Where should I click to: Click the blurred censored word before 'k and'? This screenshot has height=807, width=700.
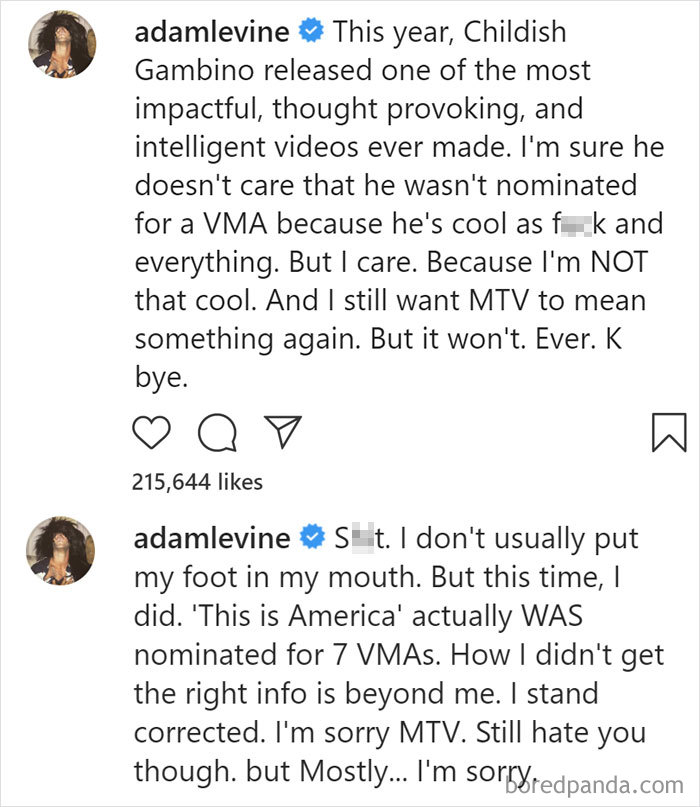pyautogui.click(x=575, y=225)
